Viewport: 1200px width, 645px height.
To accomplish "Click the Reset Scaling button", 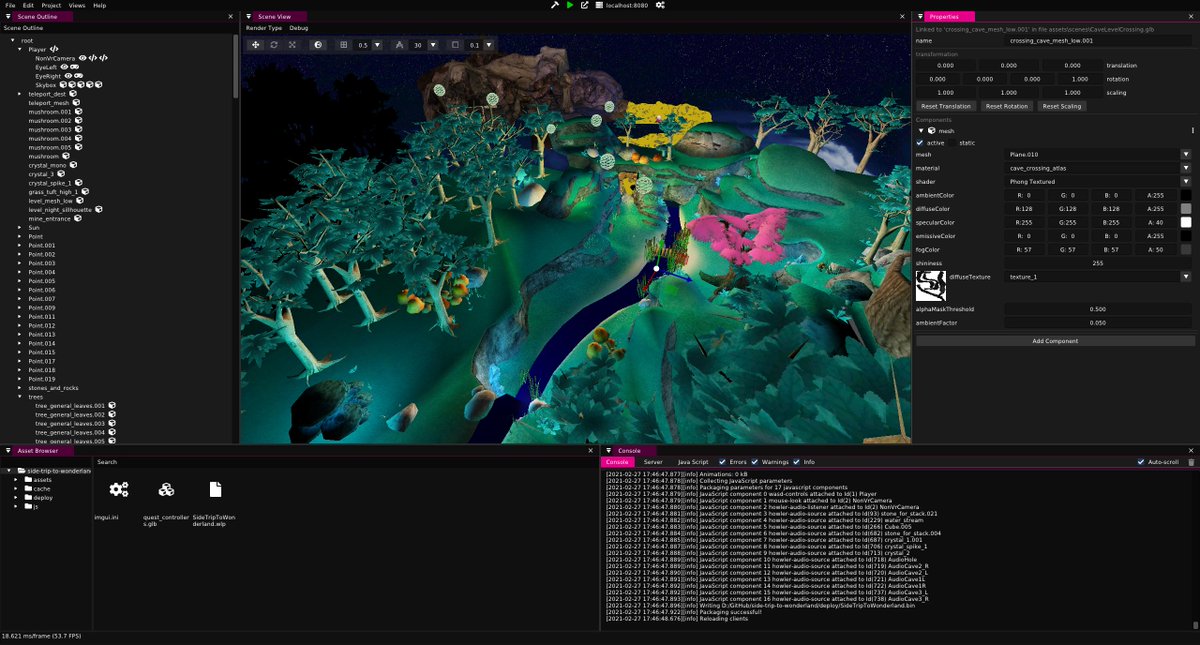I will pos(1063,106).
